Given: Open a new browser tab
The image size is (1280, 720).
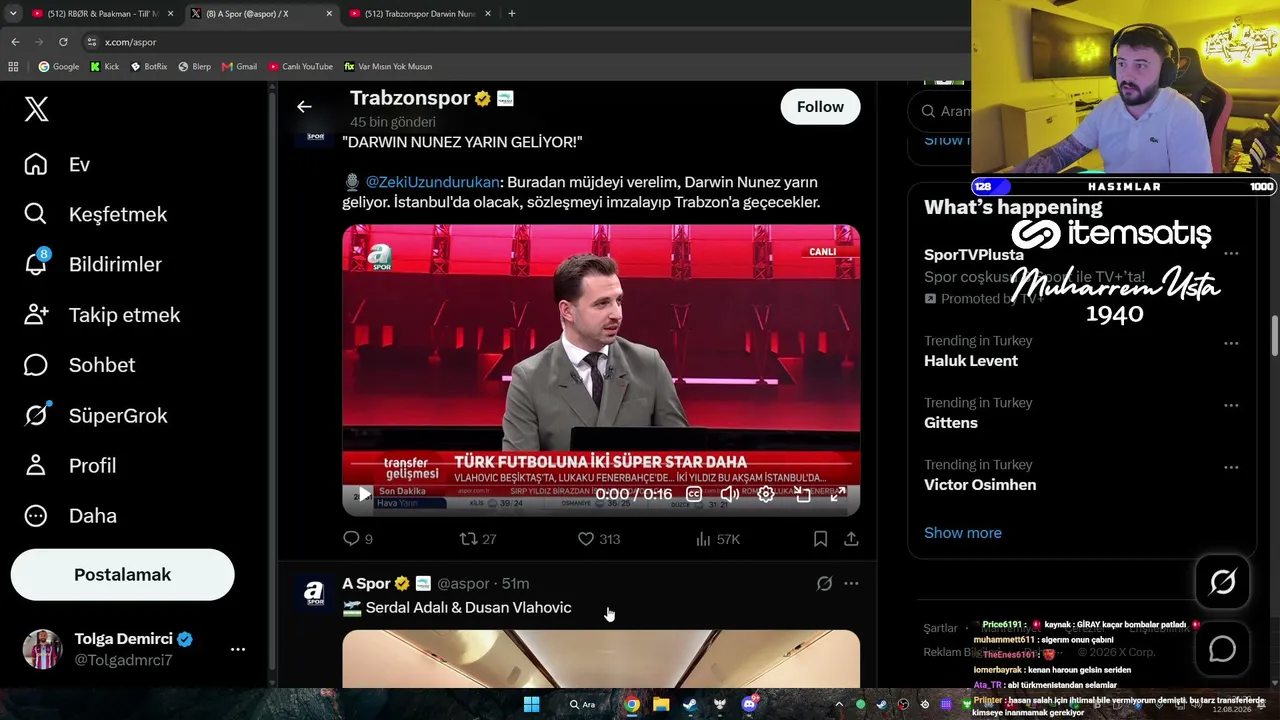Looking at the screenshot, I should [512, 14].
